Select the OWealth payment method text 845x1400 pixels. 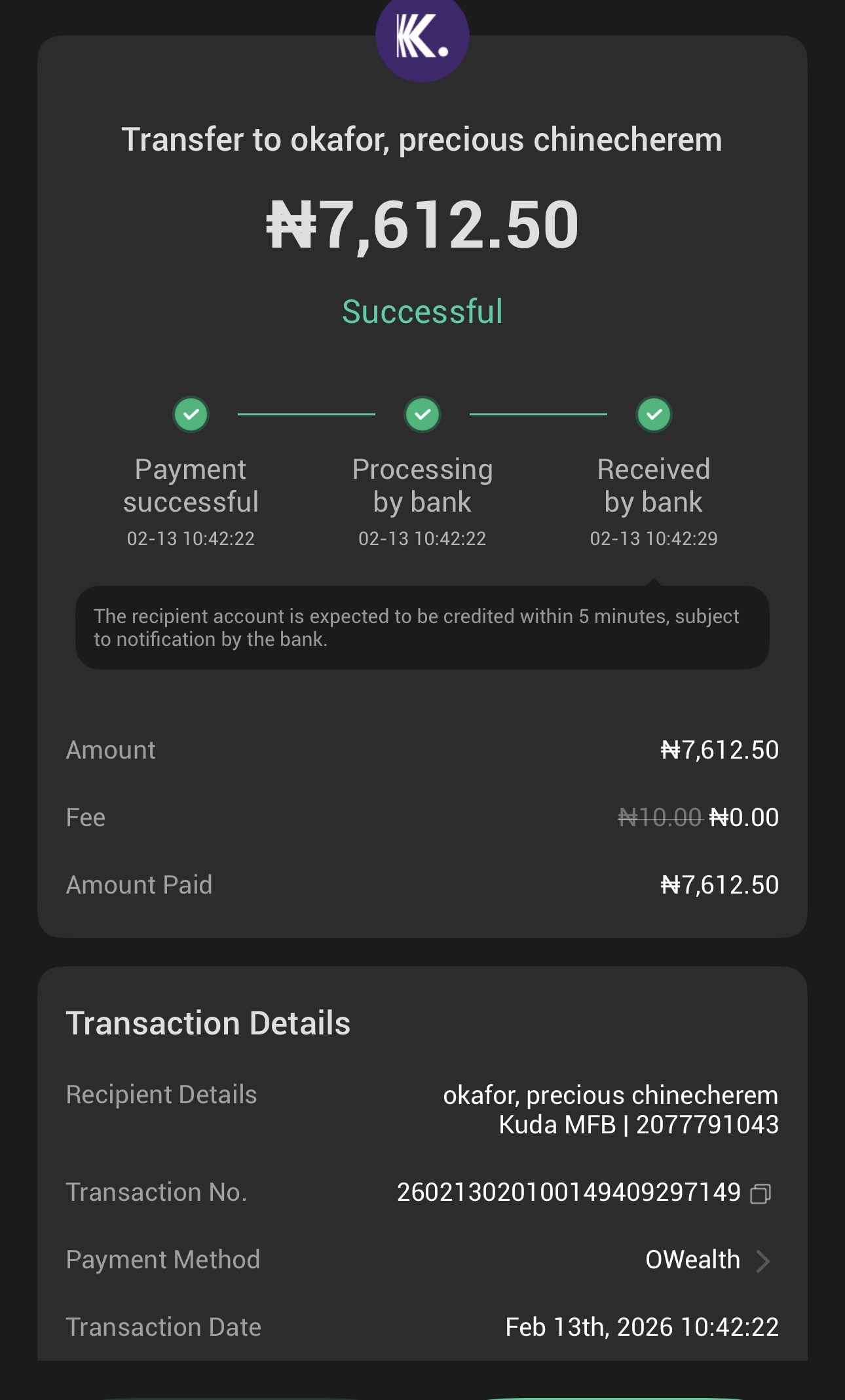click(692, 1260)
